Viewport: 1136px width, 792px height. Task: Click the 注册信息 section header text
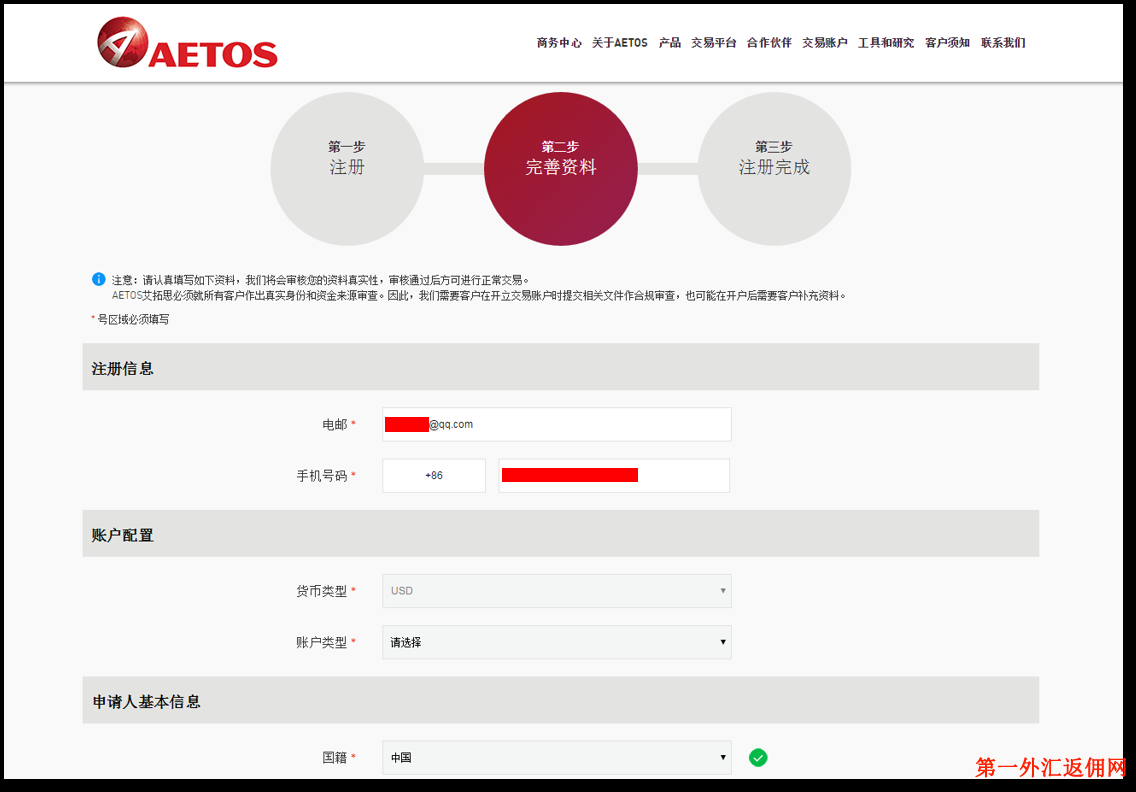pos(122,369)
